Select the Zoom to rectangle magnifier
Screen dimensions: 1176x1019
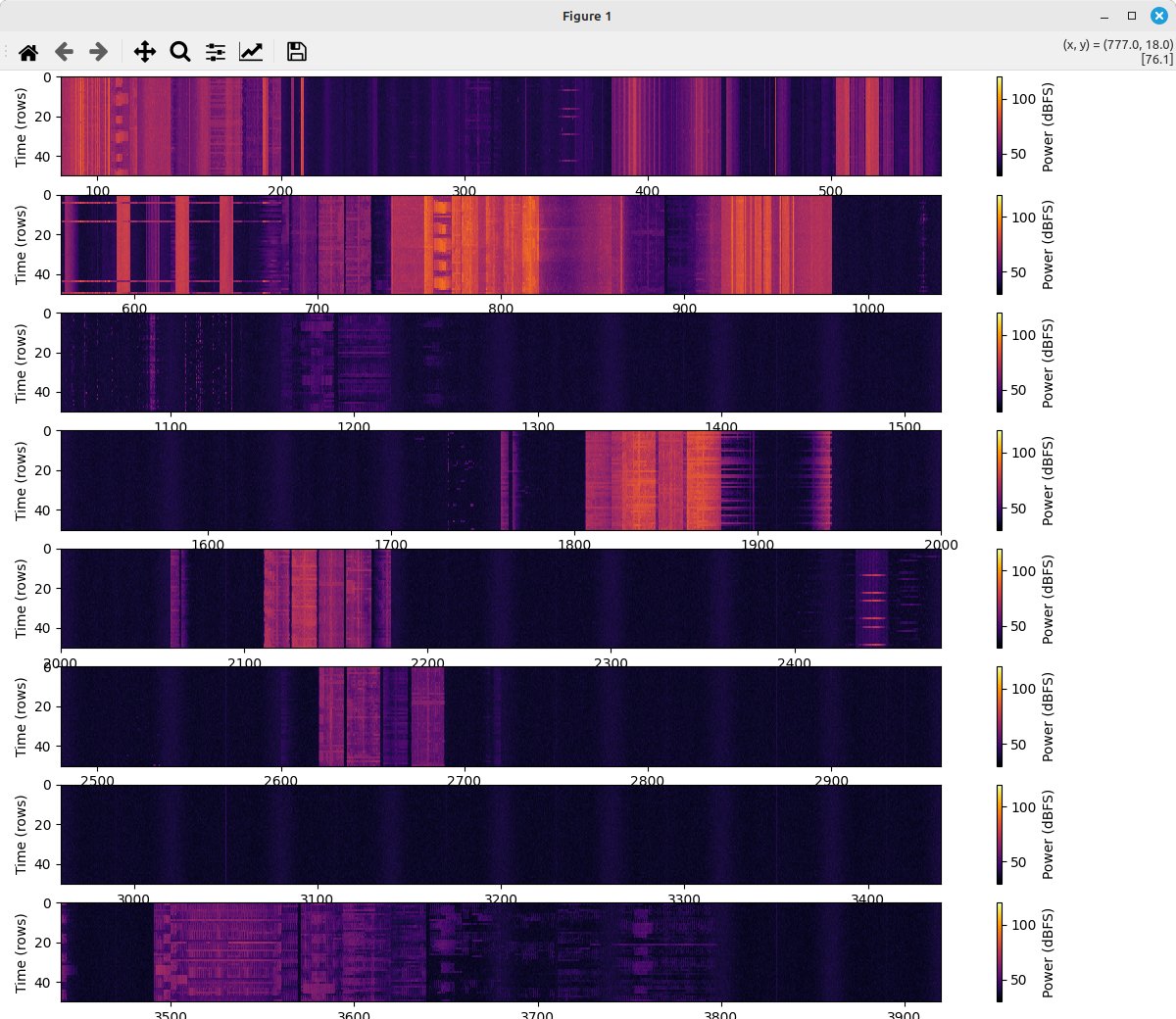180,52
